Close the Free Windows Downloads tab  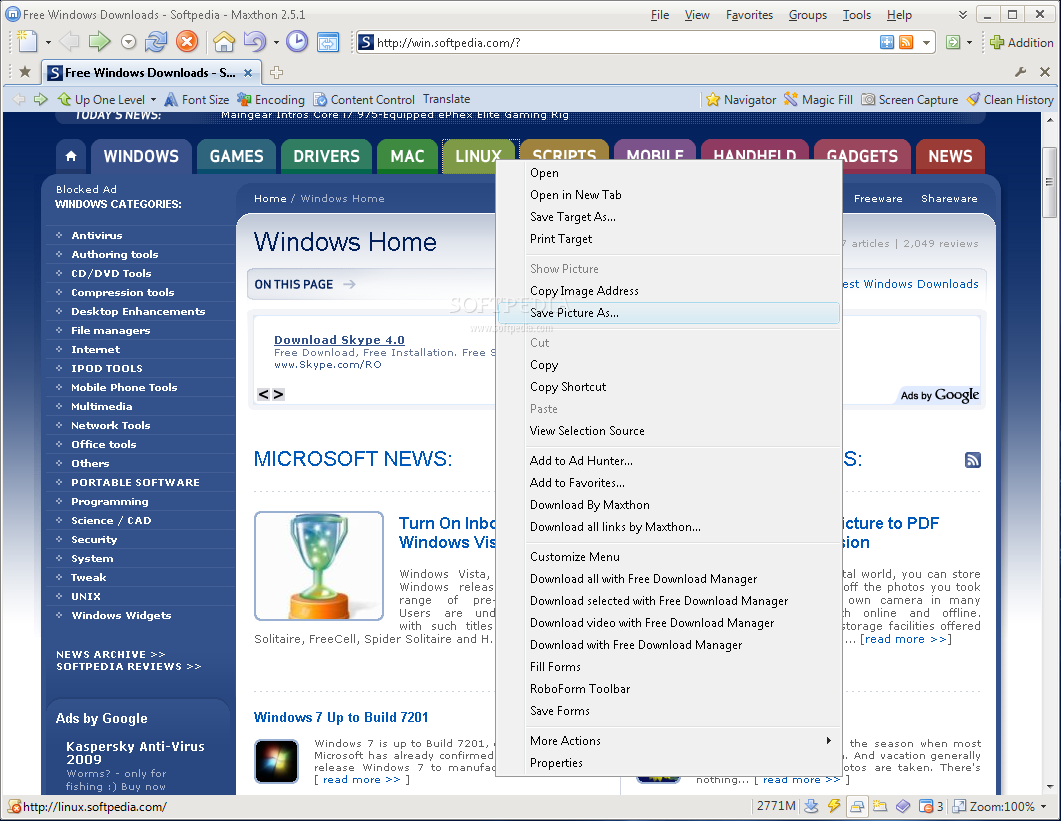tap(248, 72)
